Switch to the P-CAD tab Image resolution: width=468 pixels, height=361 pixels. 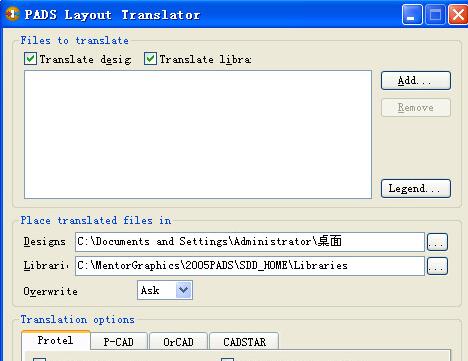pyautogui.click(x=119, y=341)
